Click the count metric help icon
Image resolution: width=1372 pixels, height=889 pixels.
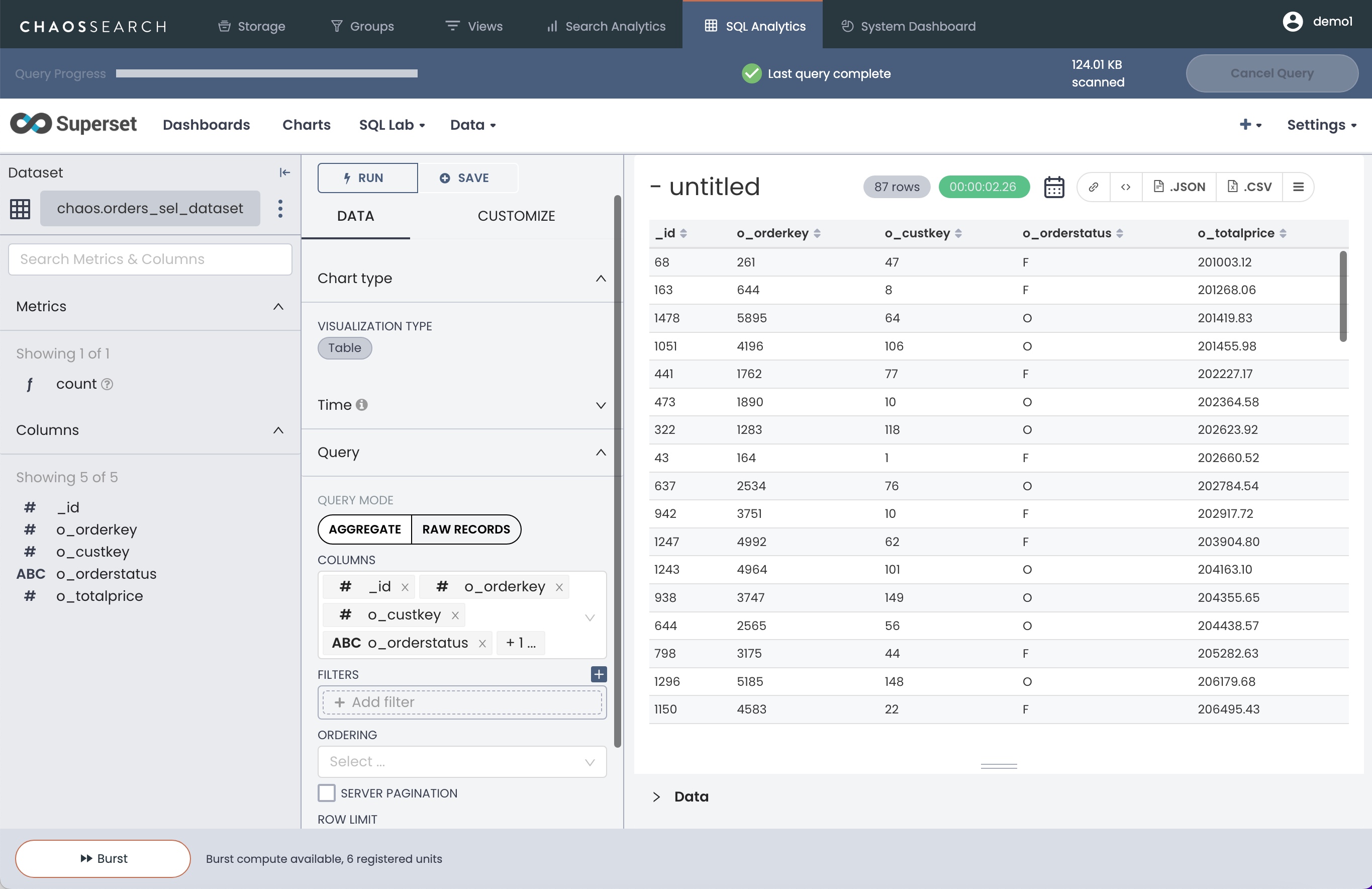click(107, 384)
